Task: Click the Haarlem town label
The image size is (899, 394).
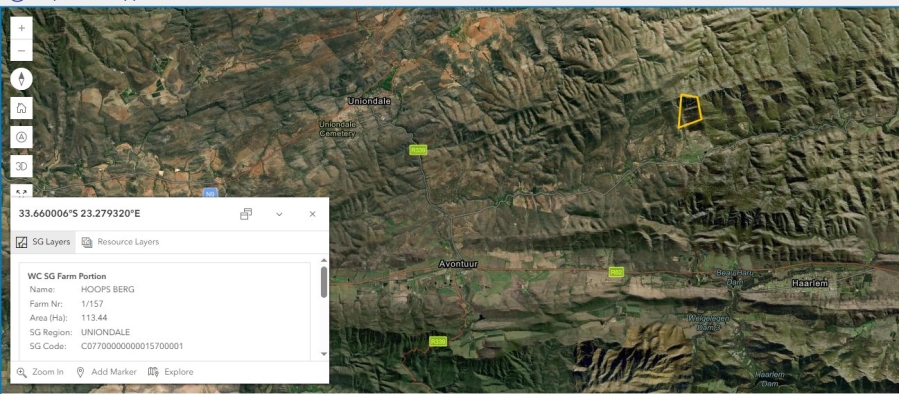Action: click(x=811, y=283)
